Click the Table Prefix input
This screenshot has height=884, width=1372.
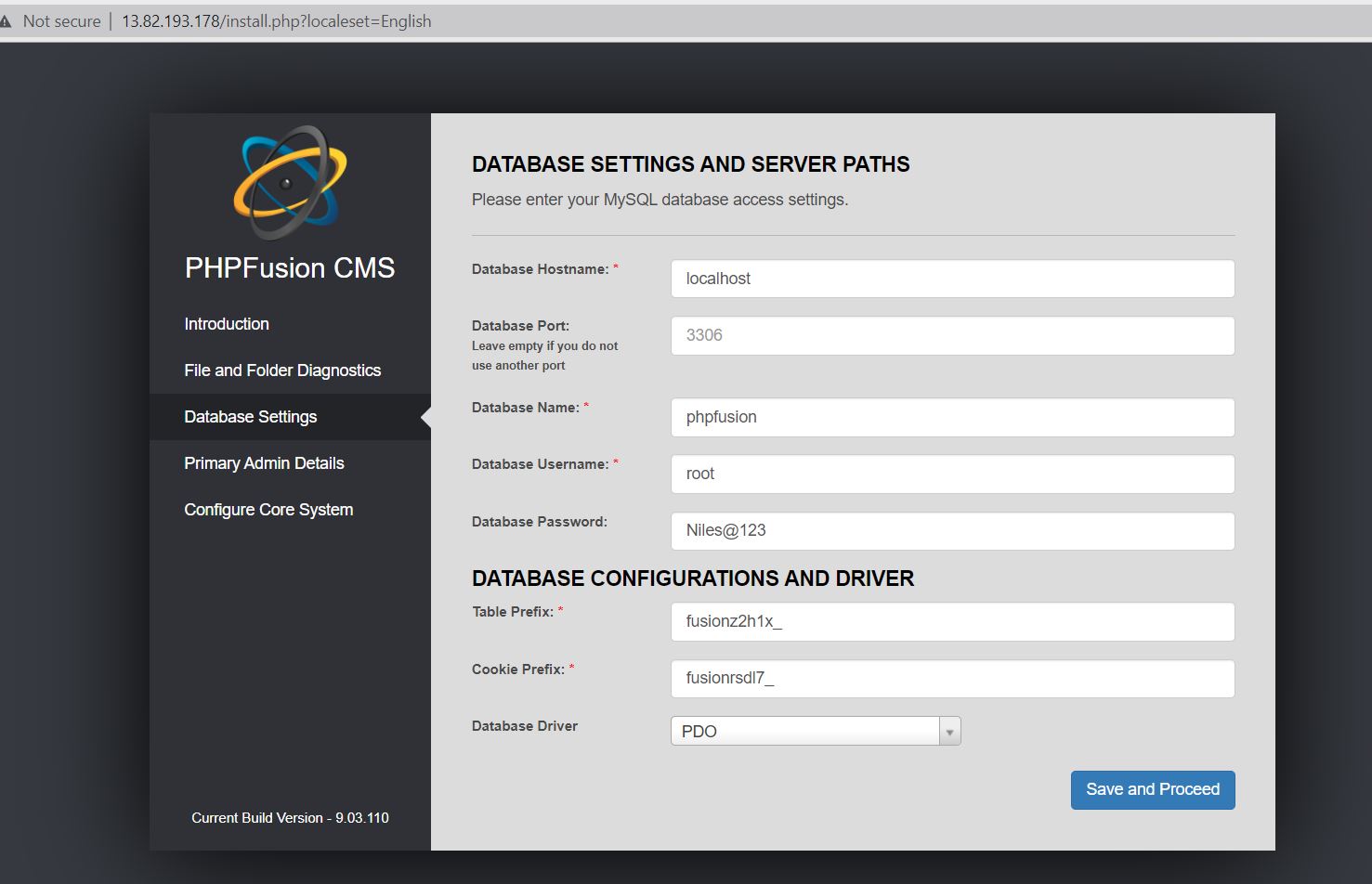click(x=952, y=621)
